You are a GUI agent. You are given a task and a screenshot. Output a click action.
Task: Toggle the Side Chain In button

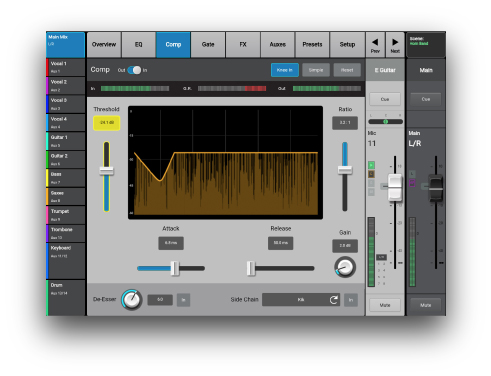coord(351,300)
